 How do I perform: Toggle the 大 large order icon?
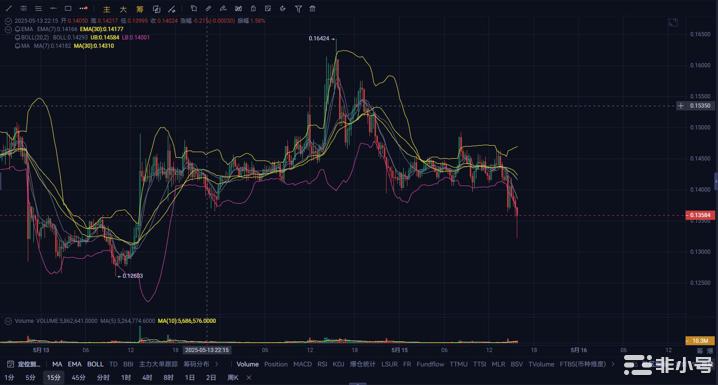123,9
